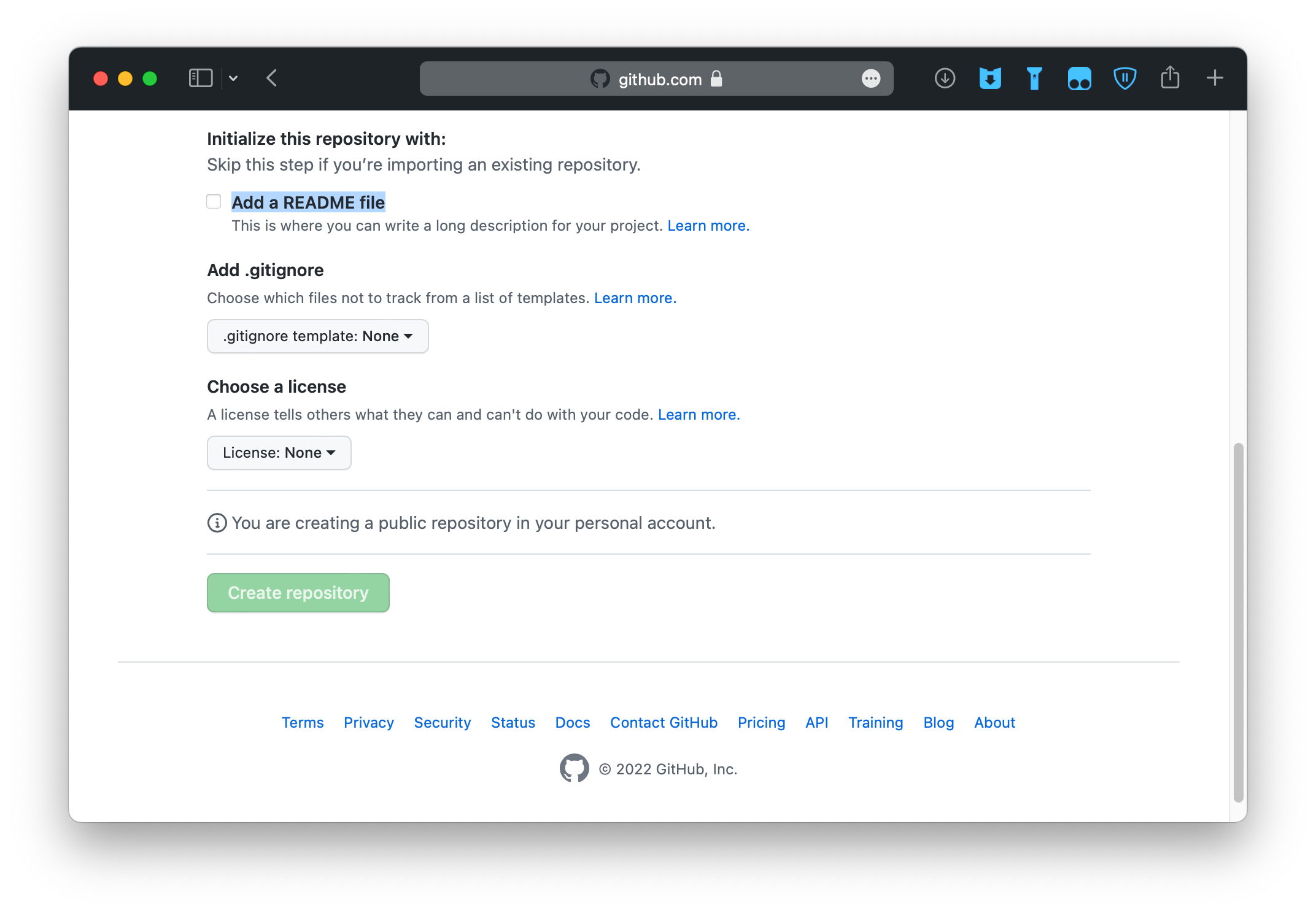The image size is (1316, 913).
Task: Open the License: None dropdown
Action: pos(279,453)
